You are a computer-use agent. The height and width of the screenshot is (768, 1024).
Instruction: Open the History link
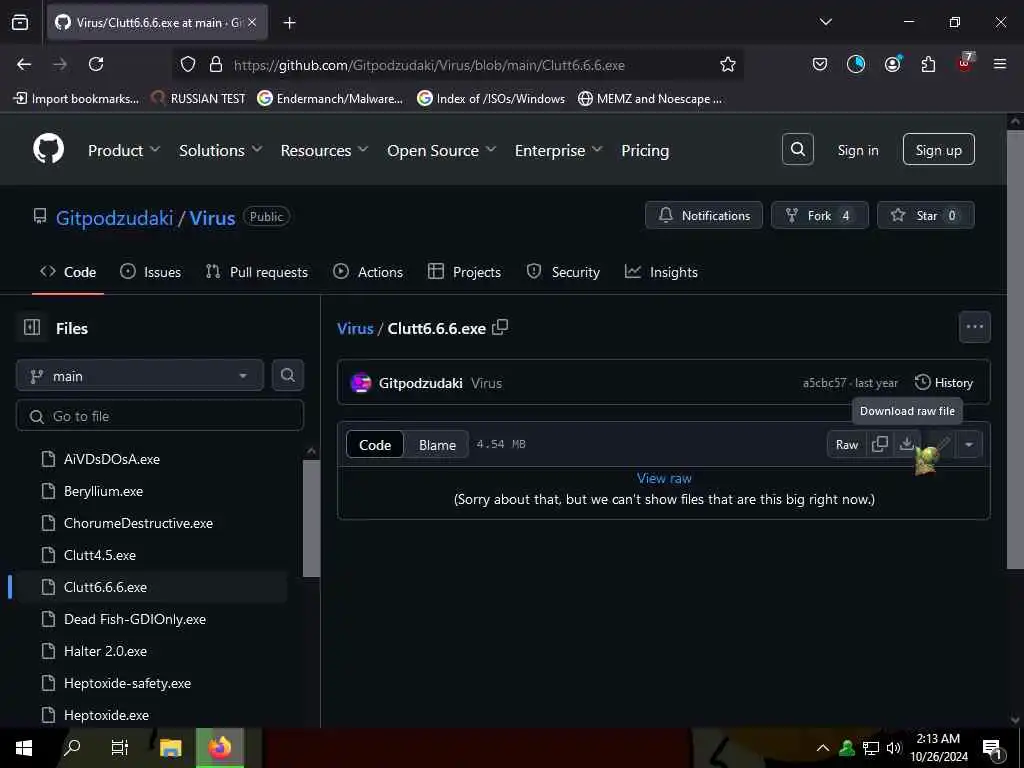pyautogui.click(x=944, y=383)
